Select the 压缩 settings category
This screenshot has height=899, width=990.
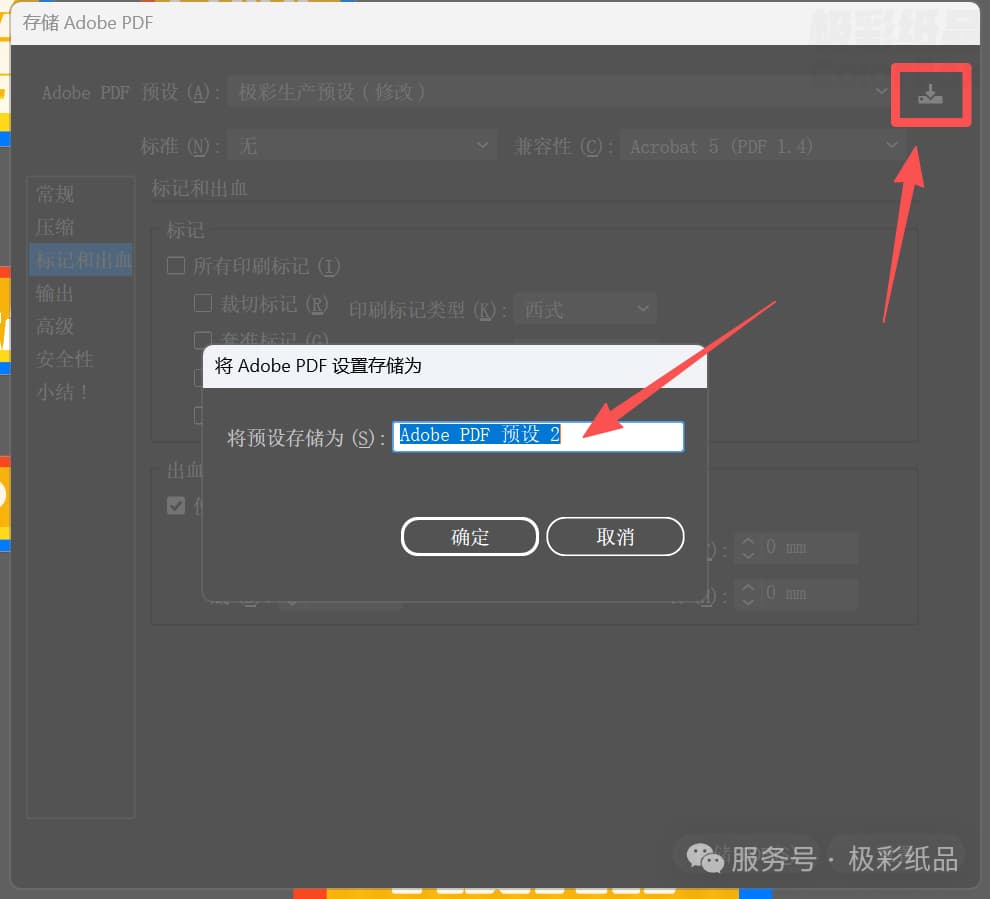(55, 226)
